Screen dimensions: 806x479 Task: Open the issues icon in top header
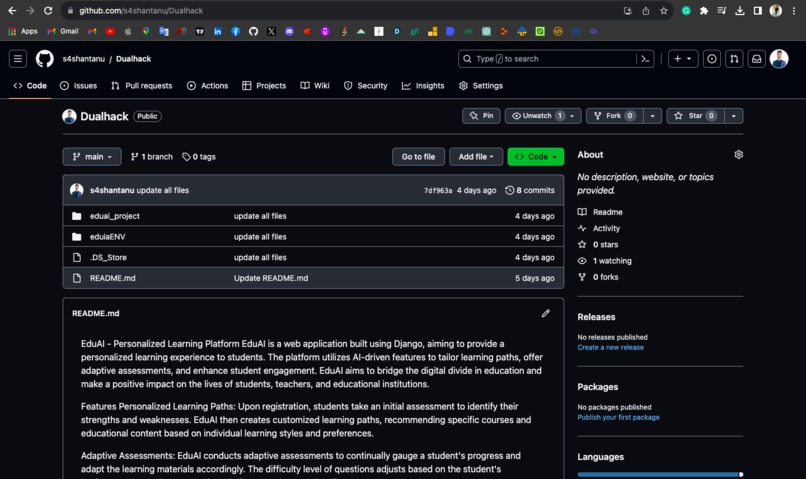tap(711, 59)
